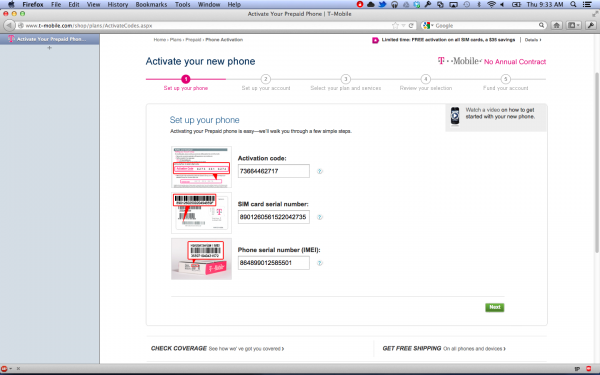The image size is (600, 375).
Task: Click the IMEI help question icon
Action: (x=320, y=263)
